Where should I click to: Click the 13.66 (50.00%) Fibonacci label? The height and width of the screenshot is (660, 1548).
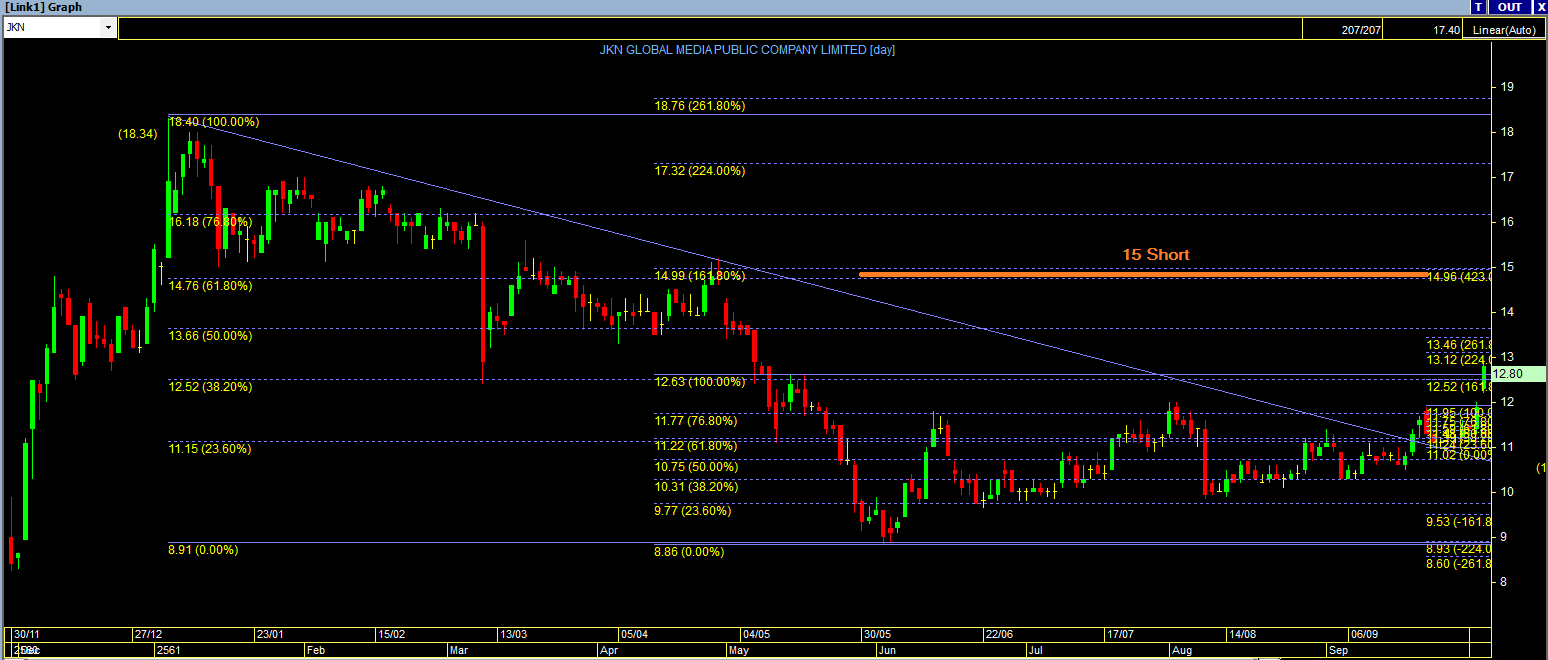click(x=210, y=336)
